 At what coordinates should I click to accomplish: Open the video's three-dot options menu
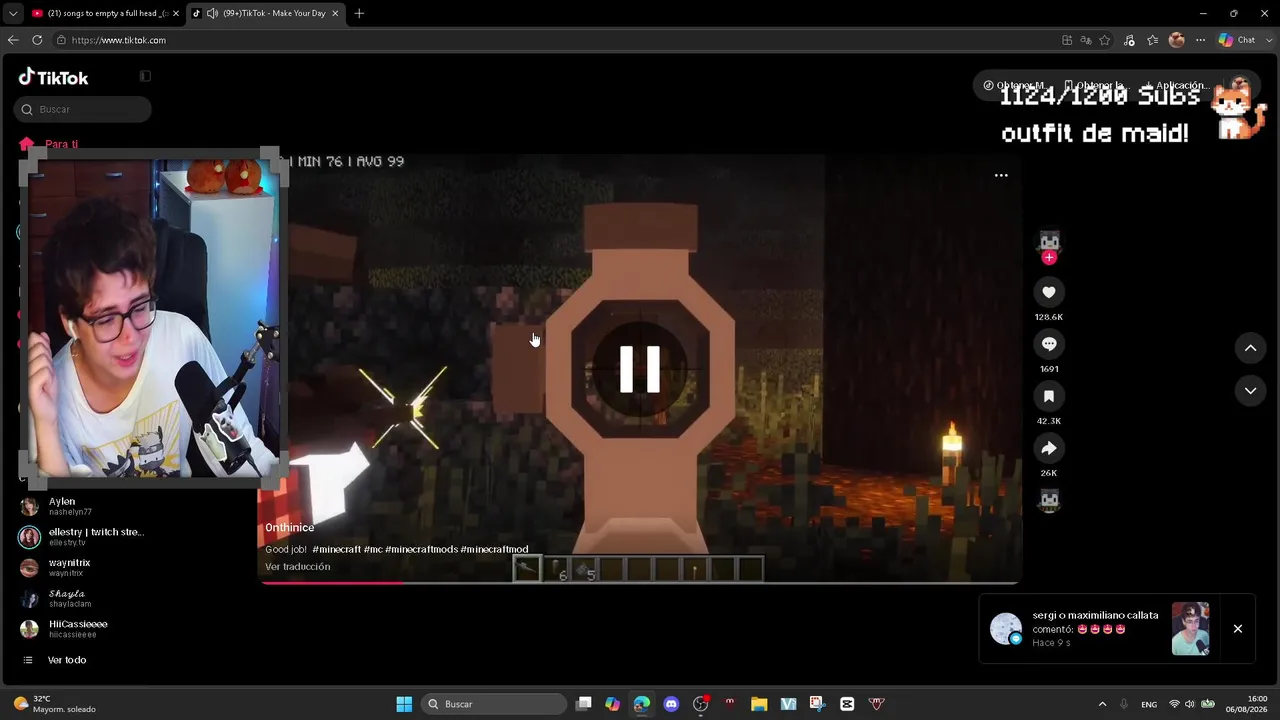[x=1001, y=175]
